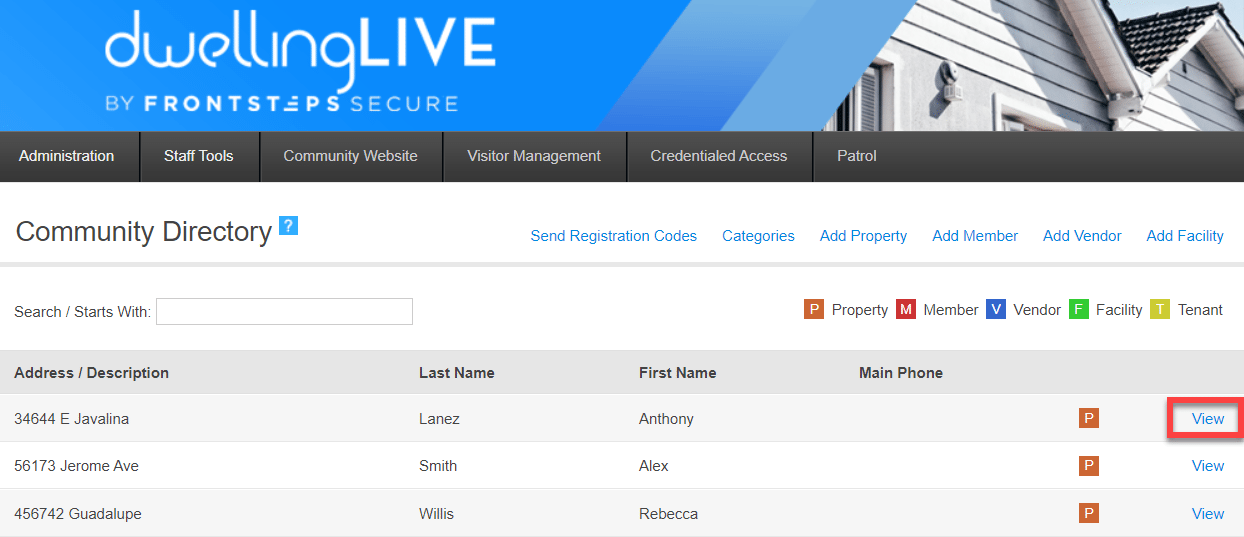Click the Property icon in the Lanez row

coord(1089,418)
